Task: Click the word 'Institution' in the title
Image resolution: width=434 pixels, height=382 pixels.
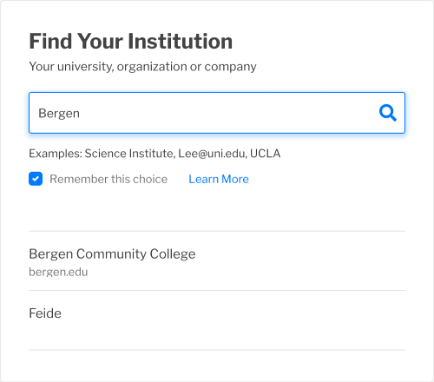Action: coord(180,41)
